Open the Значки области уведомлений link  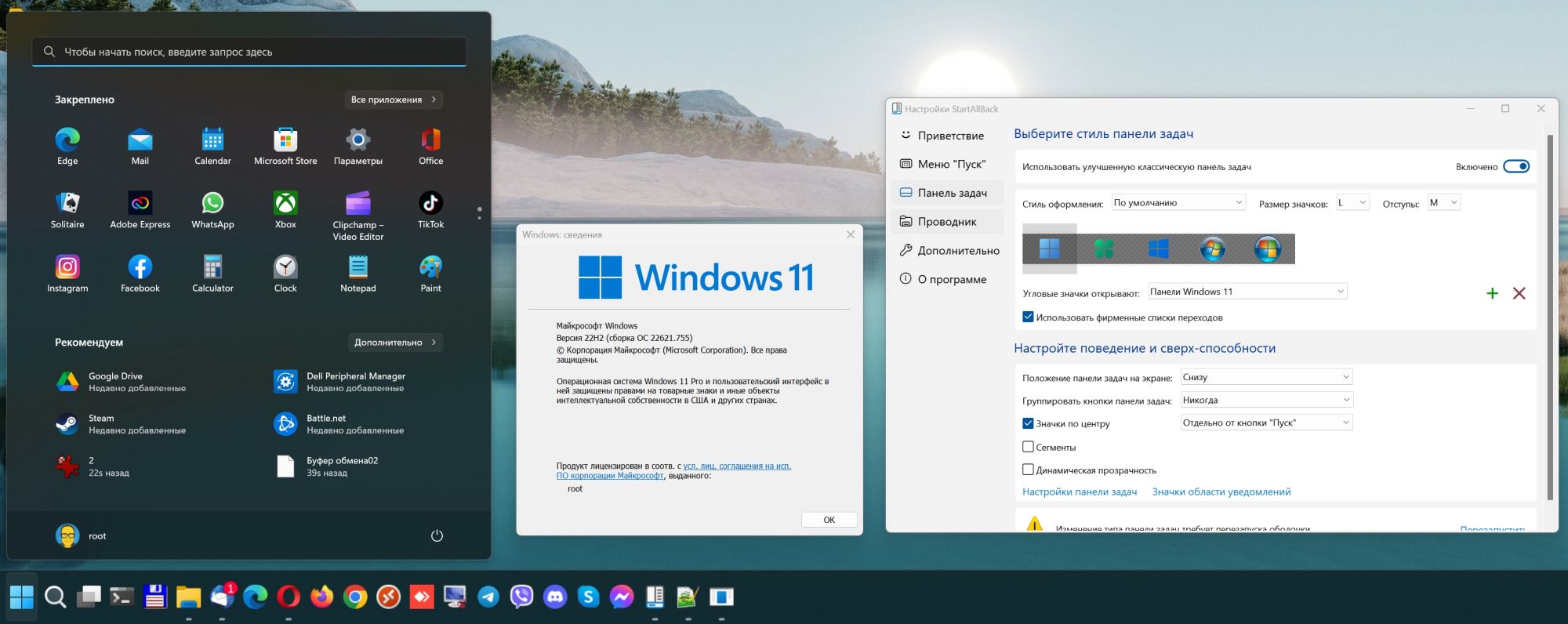(1221, 492)
